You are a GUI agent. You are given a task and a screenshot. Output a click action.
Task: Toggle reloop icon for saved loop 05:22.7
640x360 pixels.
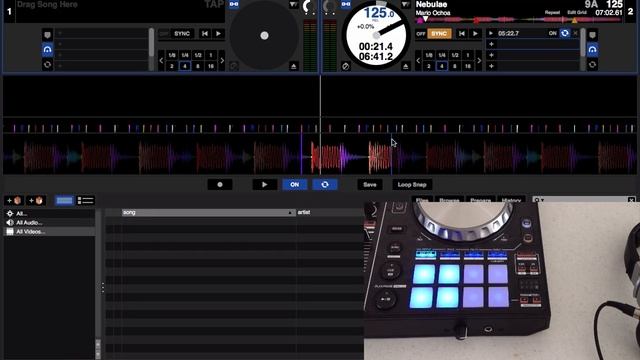(564, 33)
